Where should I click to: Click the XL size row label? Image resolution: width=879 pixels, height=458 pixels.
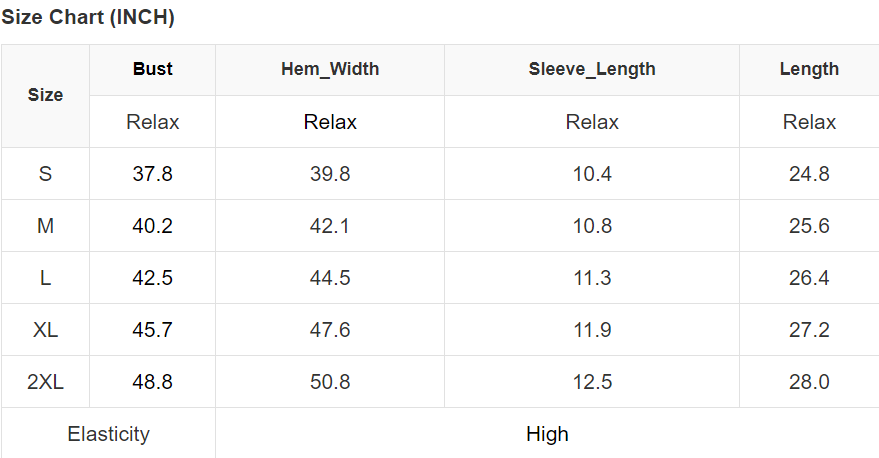click(45, 330)
